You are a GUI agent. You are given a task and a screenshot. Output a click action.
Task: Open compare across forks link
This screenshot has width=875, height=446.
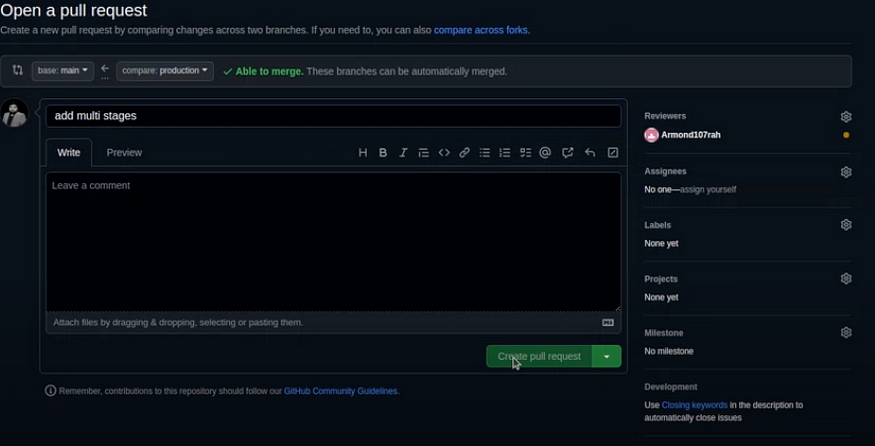coord(480,30)
